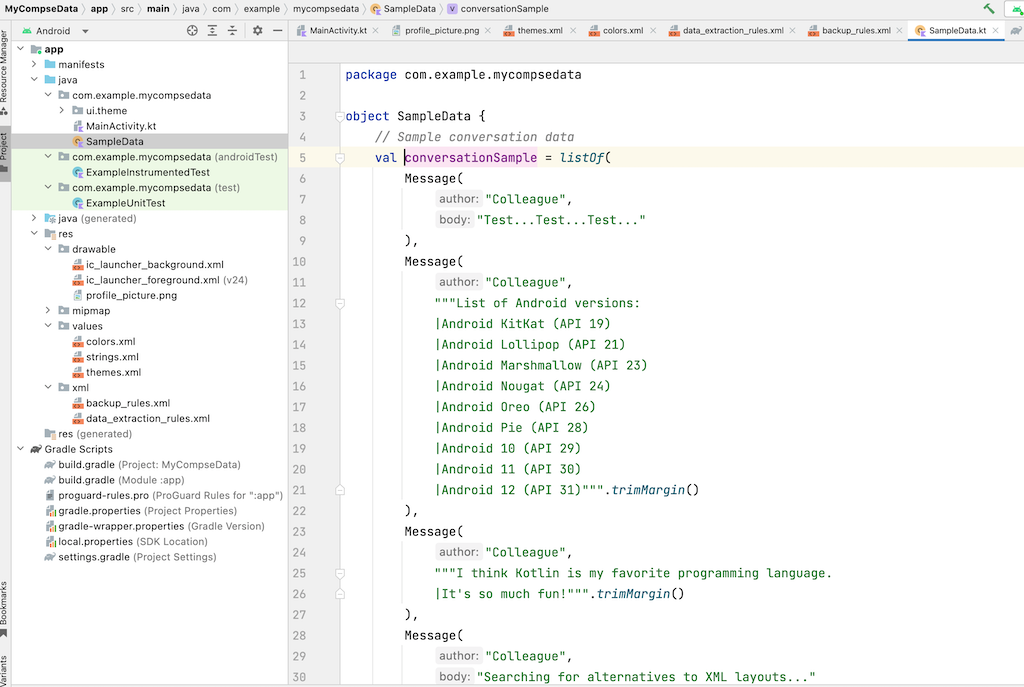Click the 'main' breadcrumb in navigation bar

click(x=158, y=9)
